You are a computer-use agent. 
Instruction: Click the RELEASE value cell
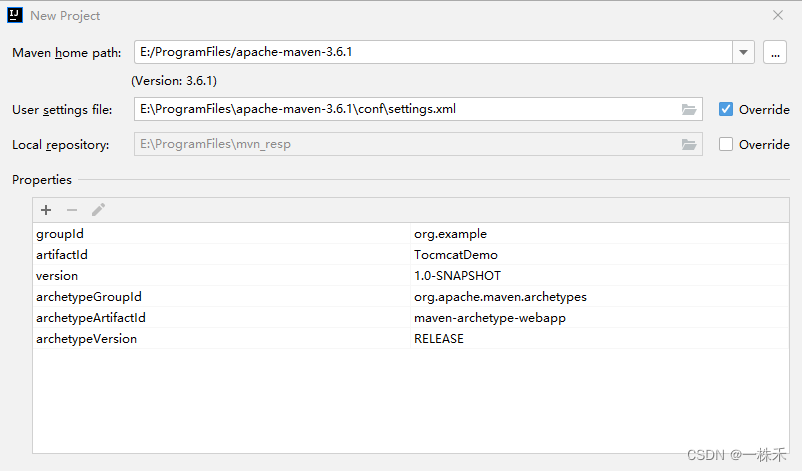point(599,339)
